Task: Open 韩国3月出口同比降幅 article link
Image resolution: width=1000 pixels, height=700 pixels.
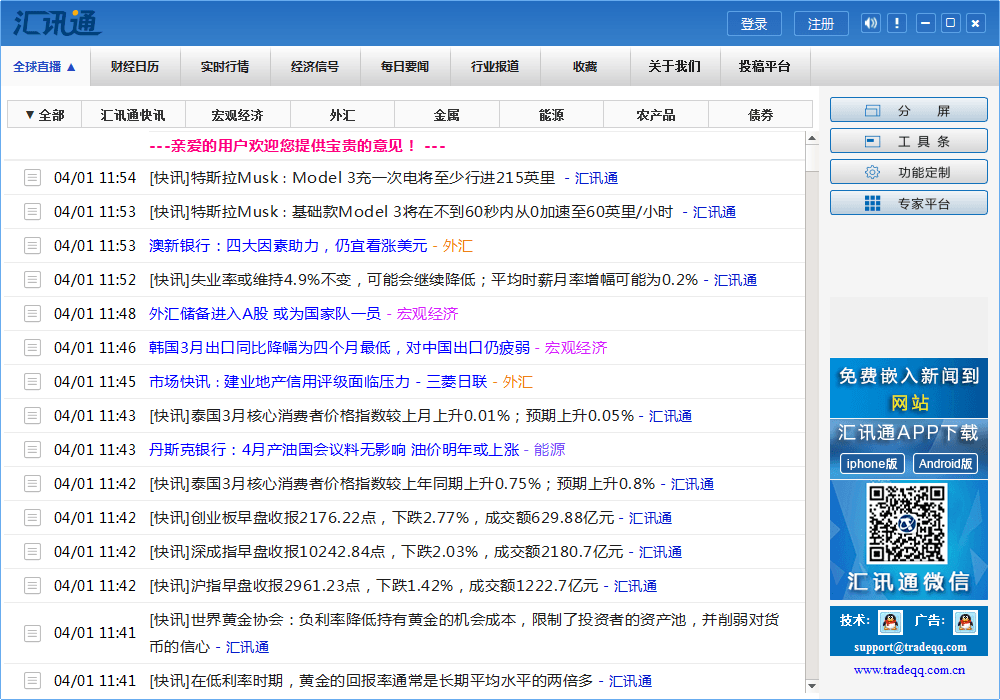Action: coord(339,347)
